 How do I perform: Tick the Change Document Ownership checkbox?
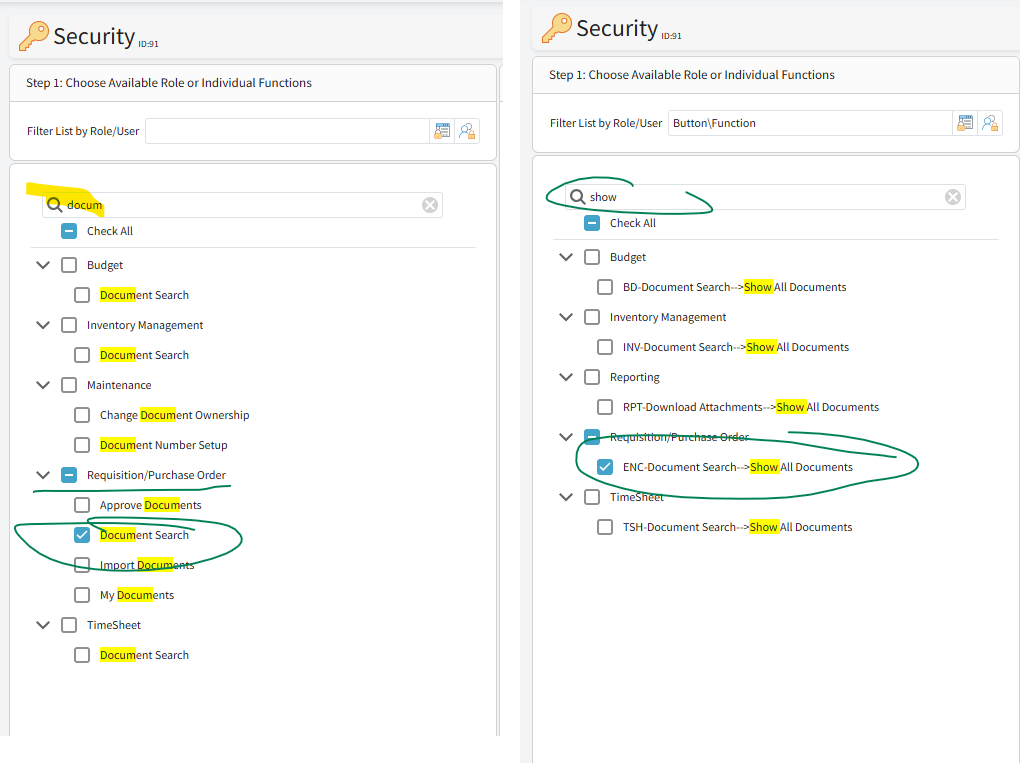(82, 415)
